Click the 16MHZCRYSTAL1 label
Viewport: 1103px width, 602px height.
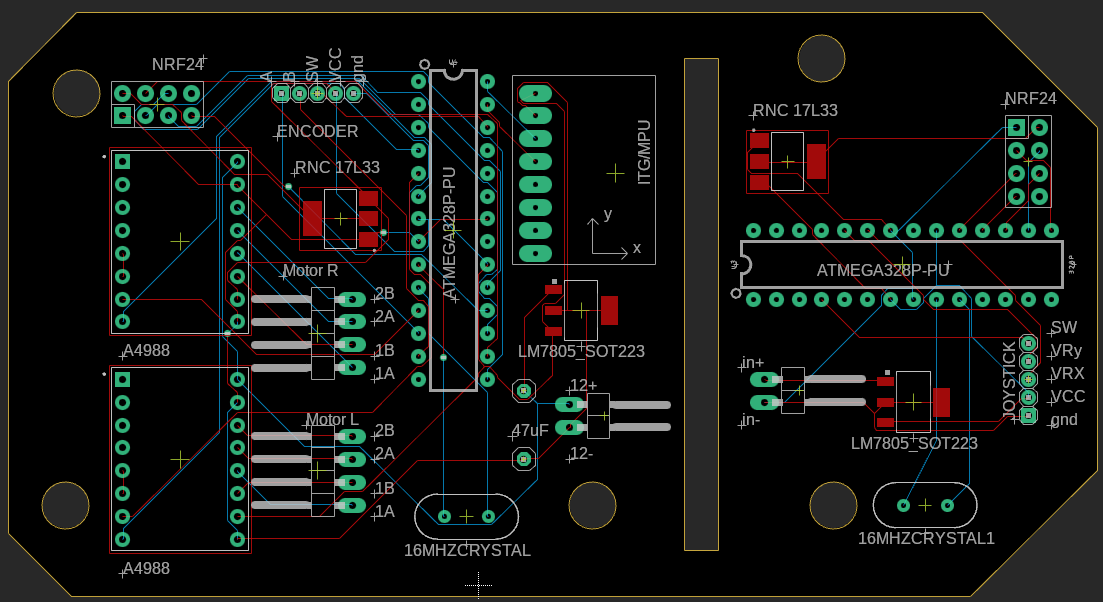[x=926, y=539]
